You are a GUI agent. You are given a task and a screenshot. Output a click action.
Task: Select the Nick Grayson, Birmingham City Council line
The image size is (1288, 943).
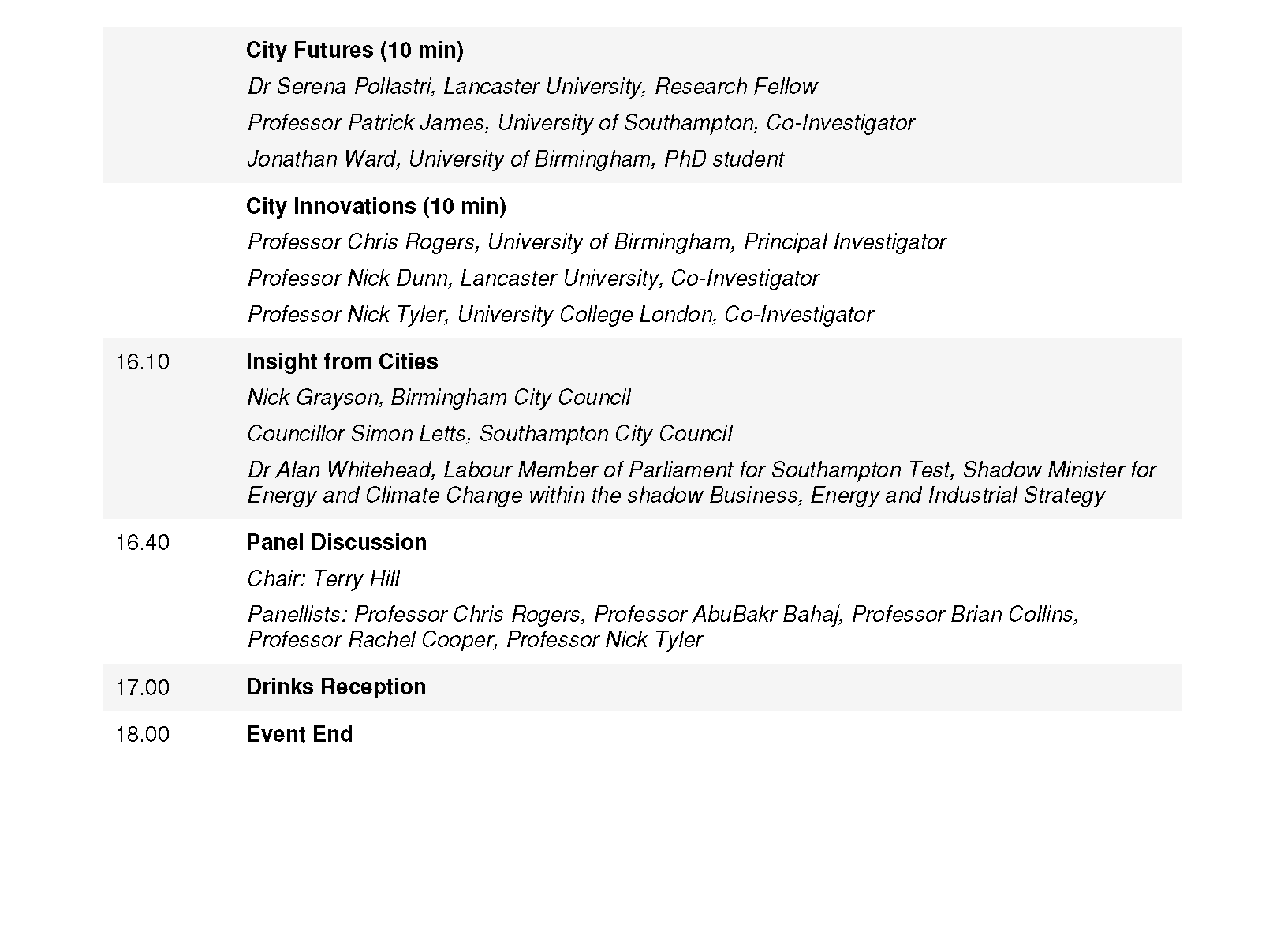439,398
